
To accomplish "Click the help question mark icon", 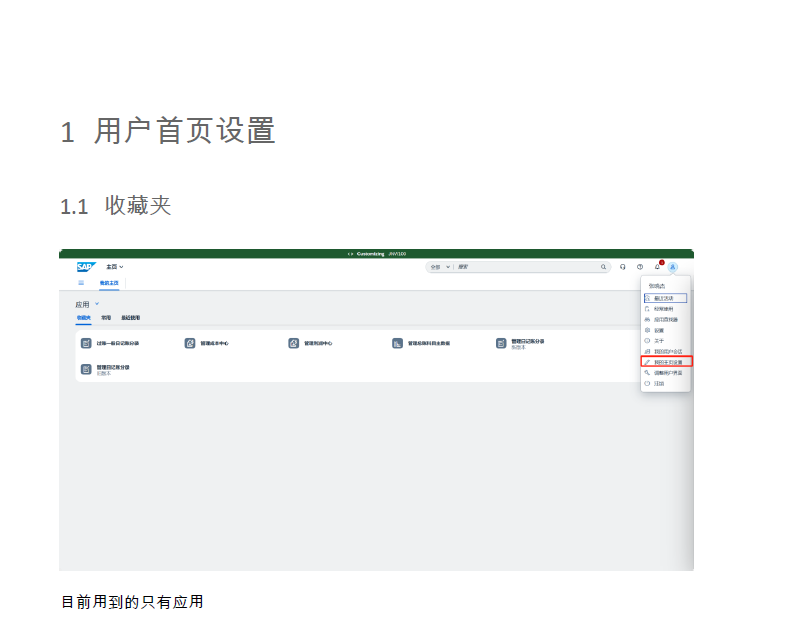I will tap(640, 267).
